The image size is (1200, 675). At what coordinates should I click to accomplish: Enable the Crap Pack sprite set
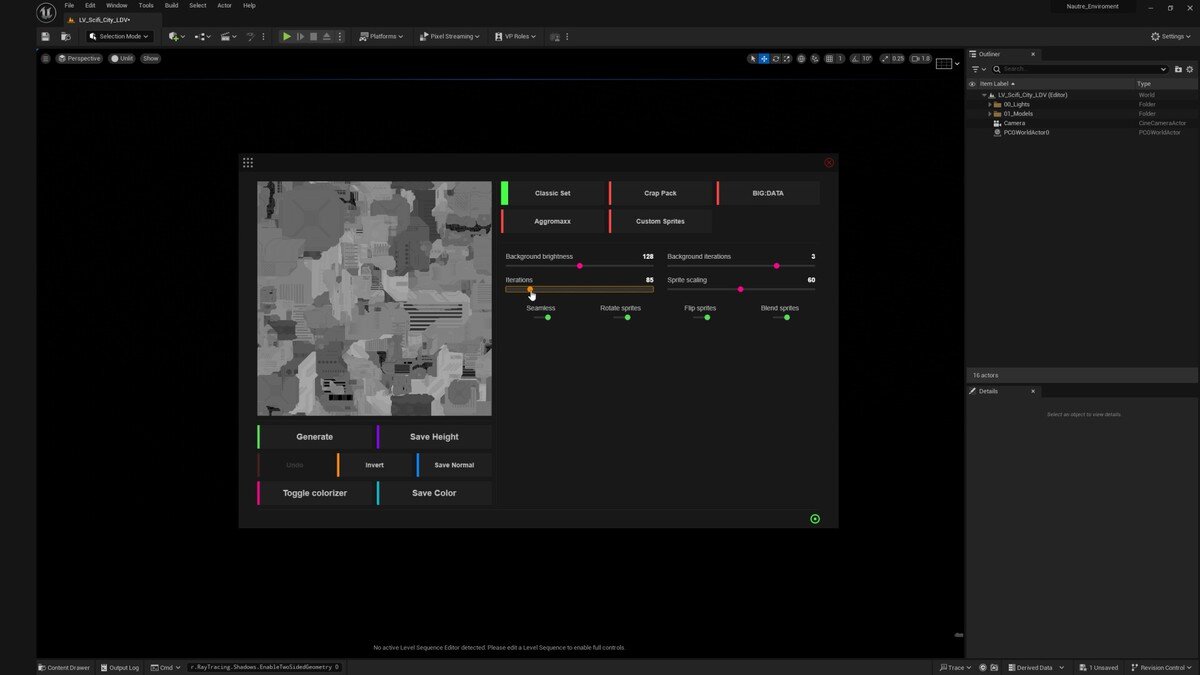pyautogui.click(x=660, y=193)
